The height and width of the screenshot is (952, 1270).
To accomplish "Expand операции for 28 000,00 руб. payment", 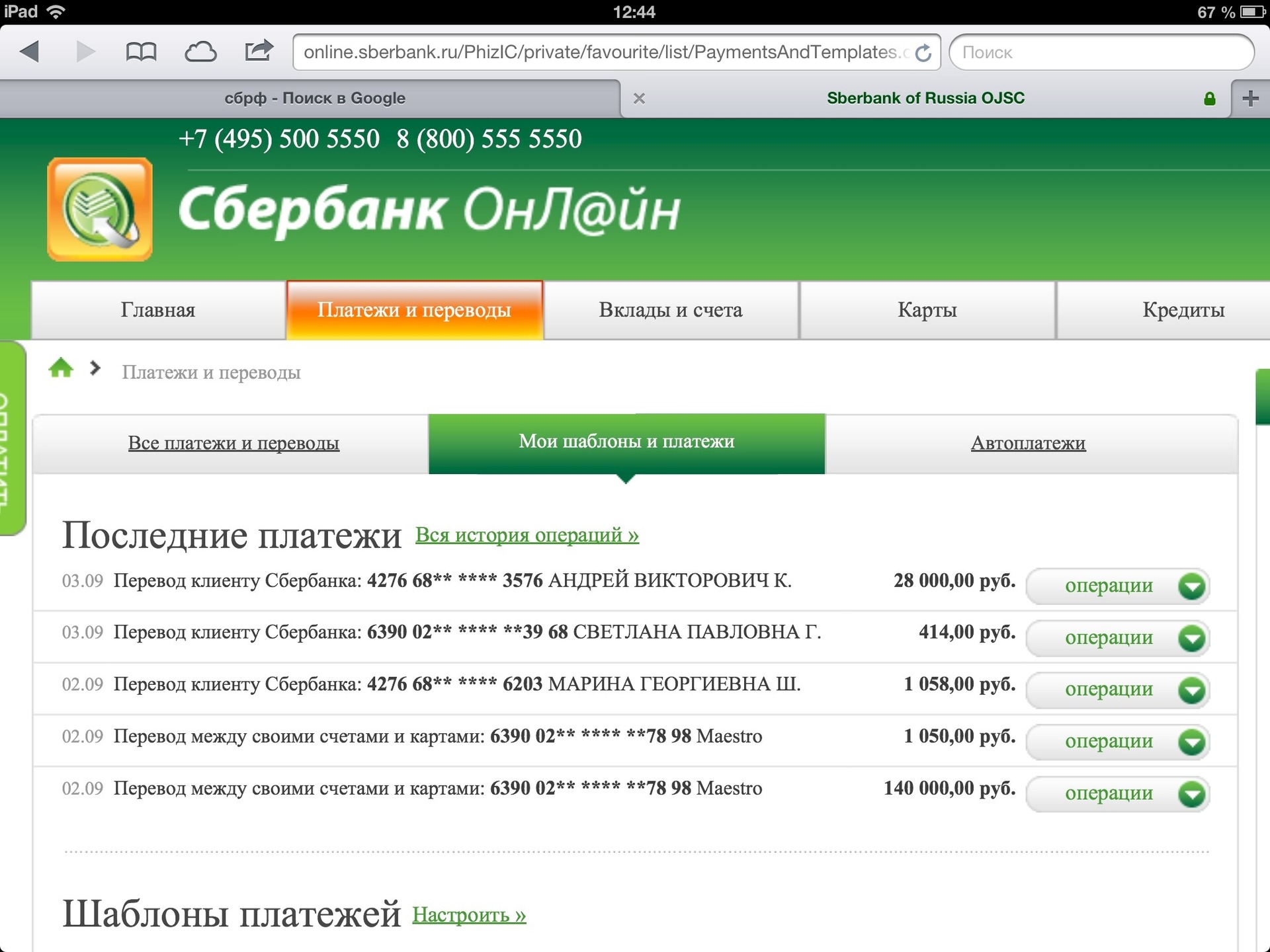I will [1118, 586].
